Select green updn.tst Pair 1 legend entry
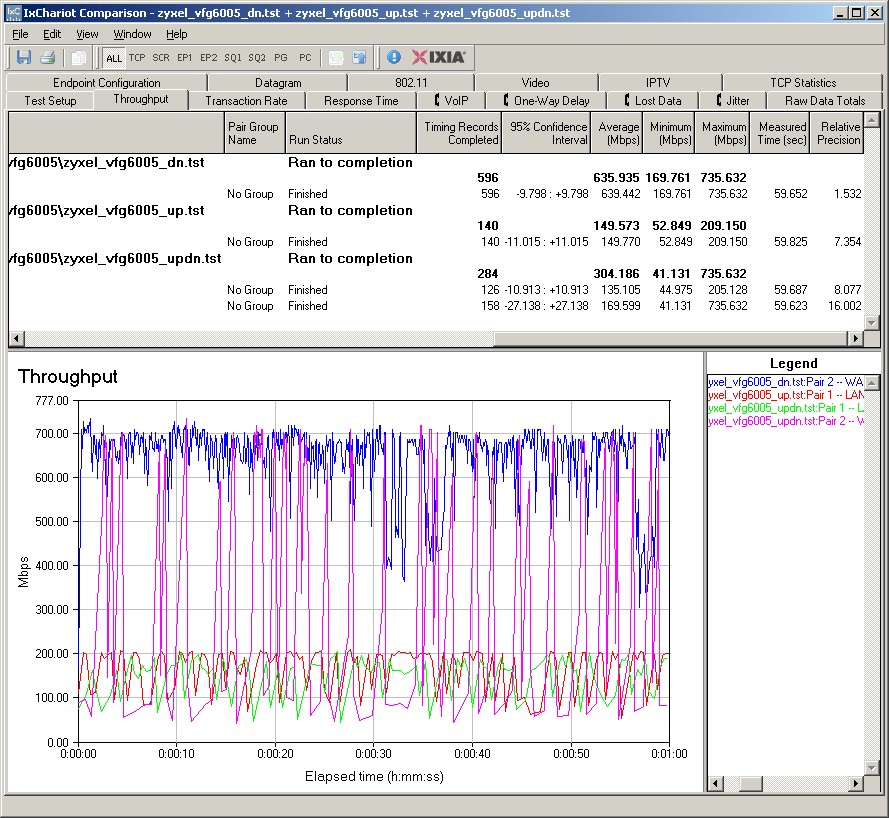889x818 pixels. 786,408
